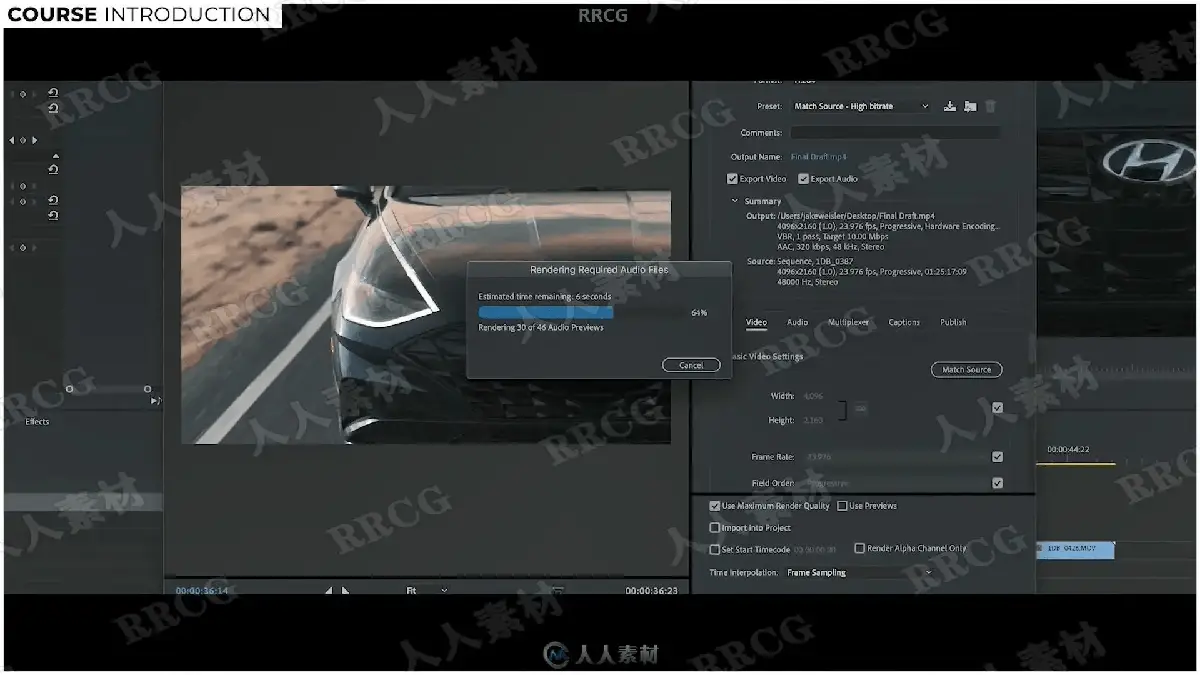This screenshot has height=675, width=1200.
Task: Click the 00:00:44:22 timecode in the timeline
Action: coord(1068,450)
